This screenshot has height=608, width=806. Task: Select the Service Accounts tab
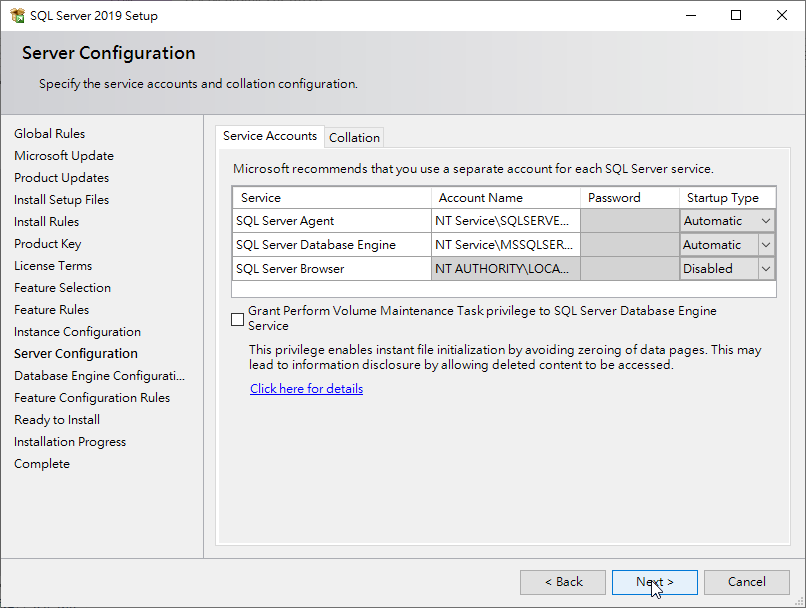click(x=270, y=136)
